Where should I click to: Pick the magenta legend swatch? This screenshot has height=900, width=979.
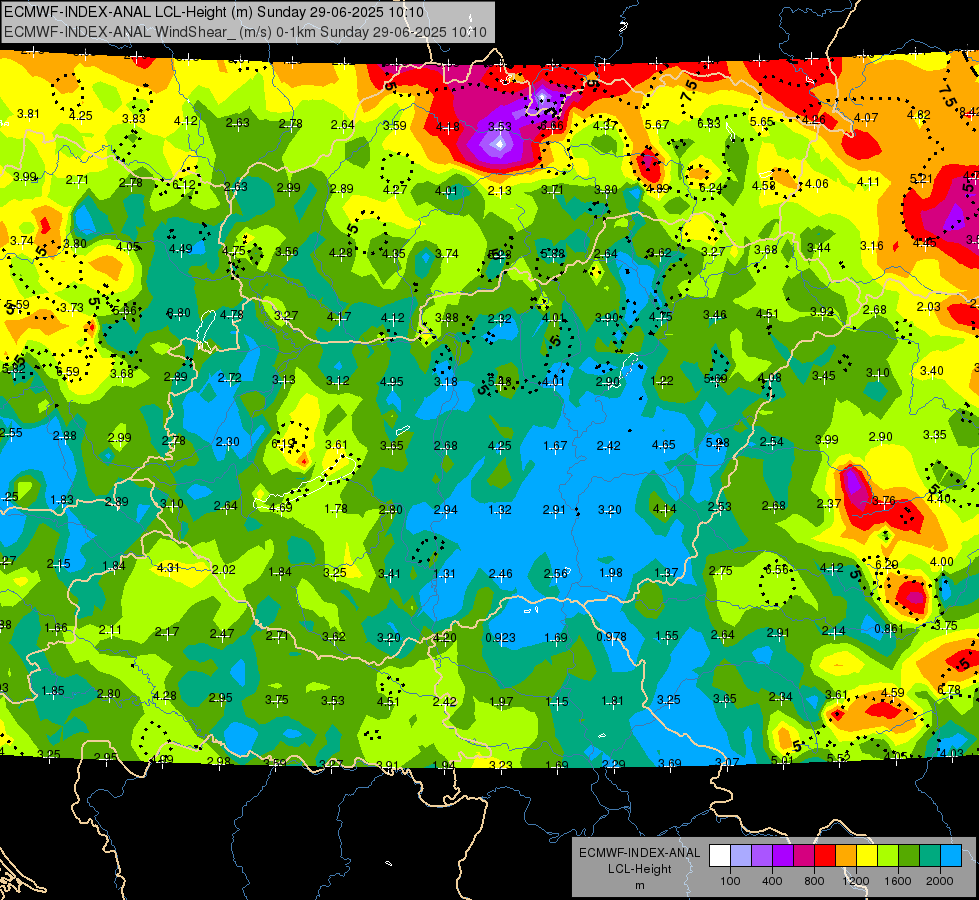tap(804, 856)
